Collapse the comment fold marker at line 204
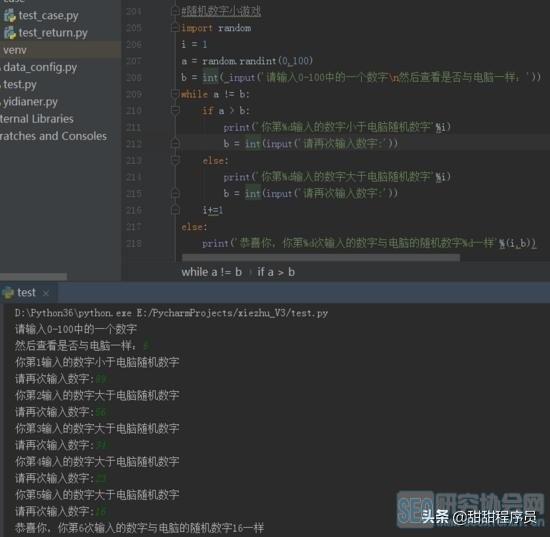550x537 pixels. (175, 11)
